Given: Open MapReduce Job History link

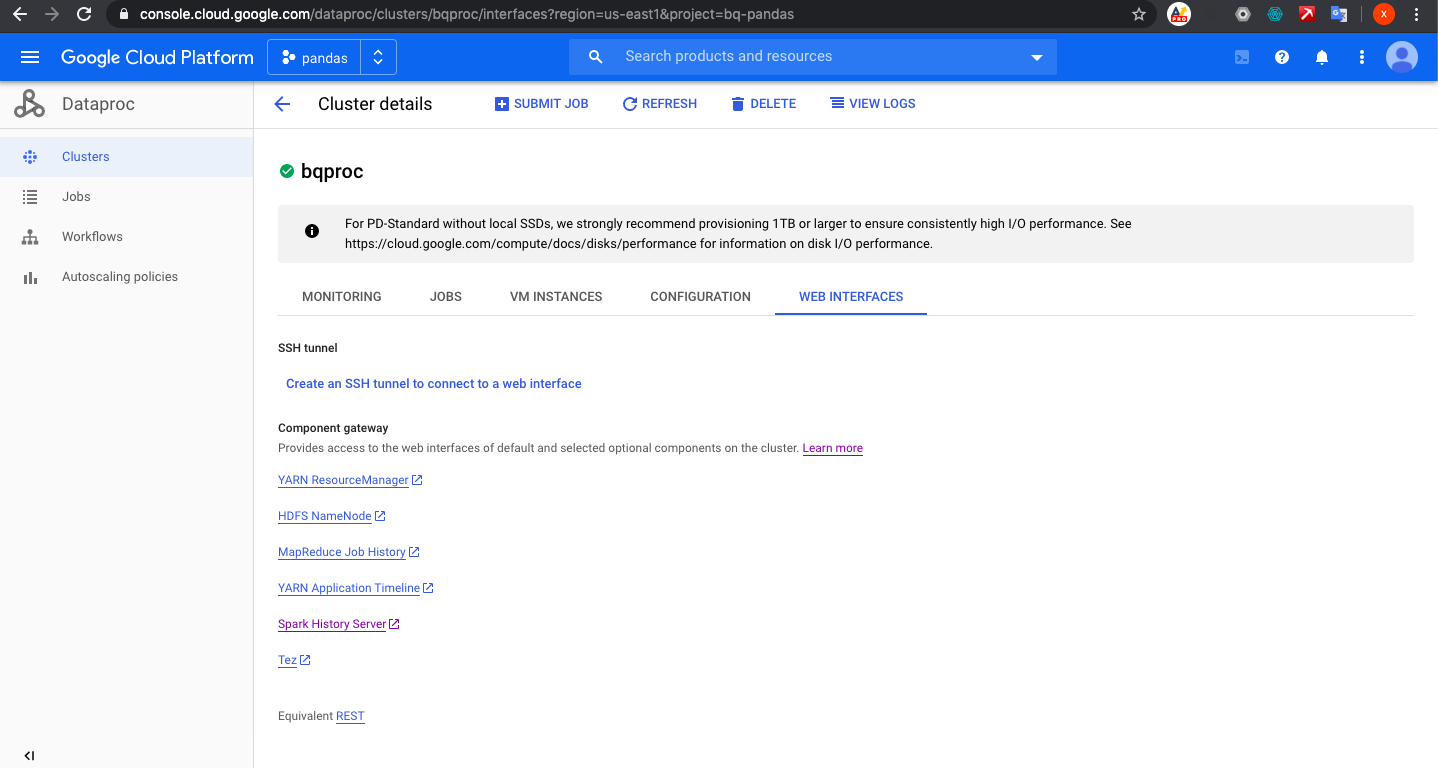Looking at the screenshot, I should click(x=349, y=552).
